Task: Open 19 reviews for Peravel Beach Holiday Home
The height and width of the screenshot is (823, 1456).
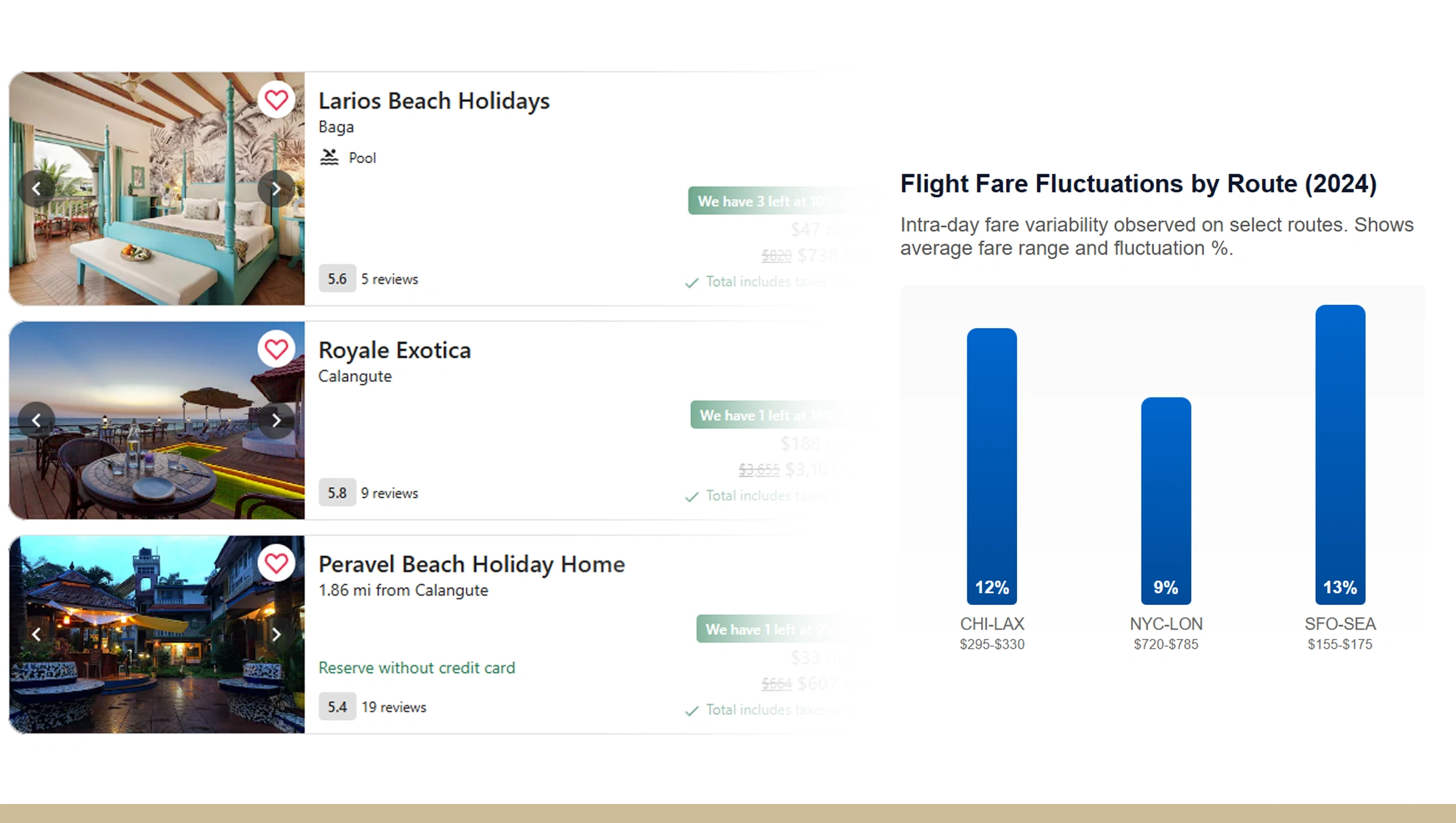Action: [x=393, y=706]
